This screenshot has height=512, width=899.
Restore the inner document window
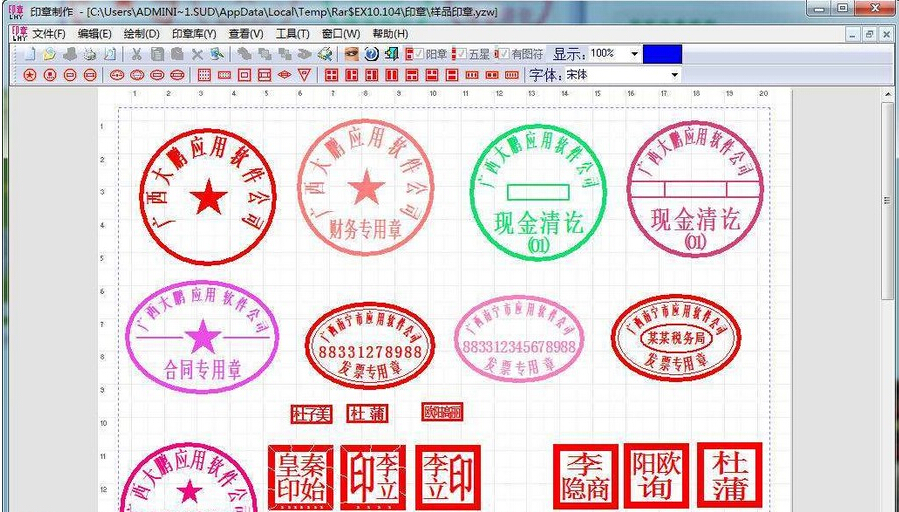pyautogui.click(x=870, y=34)
